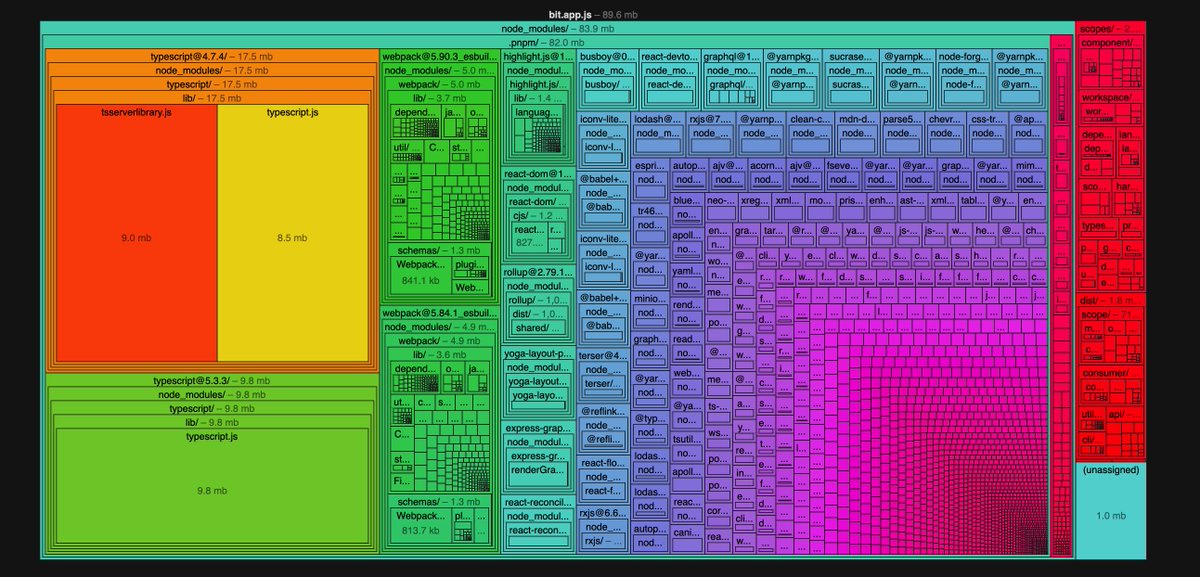This screenshot has height=577, width=1200.
Task: Select the webpack@5.84.1_esbuild package header
Action: 439,313
